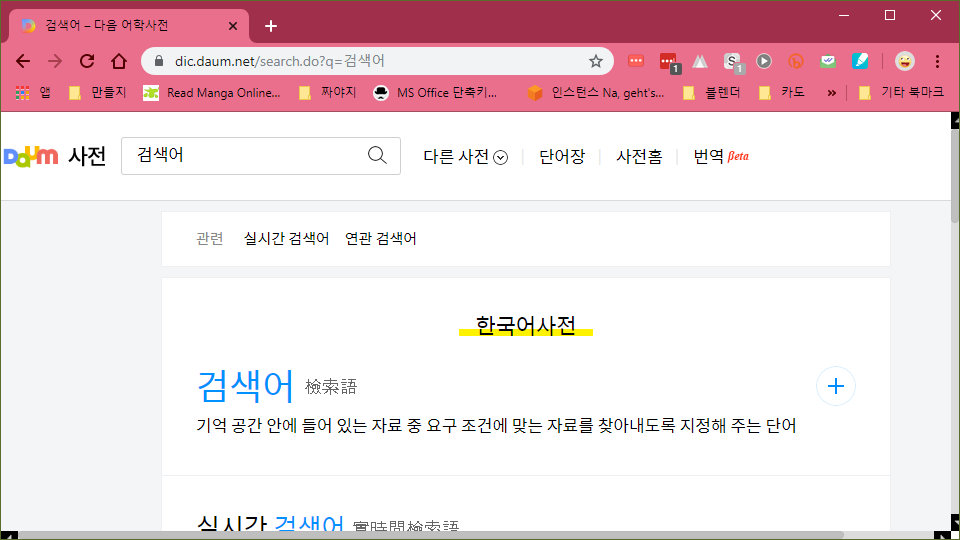Open the 블렌더 bookmark folder
Image resolution: width=960 pixels, height=540 pixels.
click(x=711, y=93)
